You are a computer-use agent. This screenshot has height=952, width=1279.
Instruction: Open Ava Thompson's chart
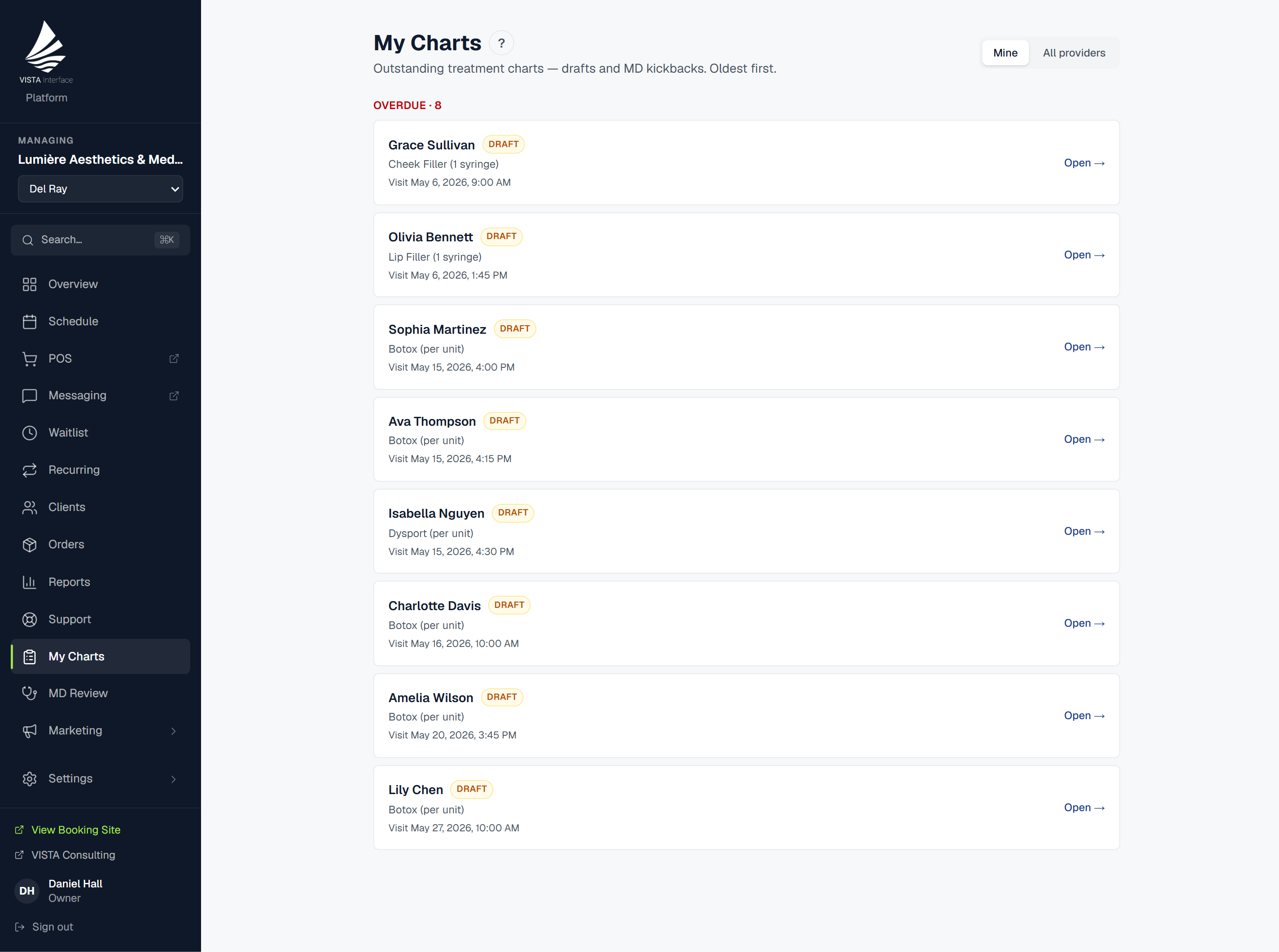(x=1084, y=439)
